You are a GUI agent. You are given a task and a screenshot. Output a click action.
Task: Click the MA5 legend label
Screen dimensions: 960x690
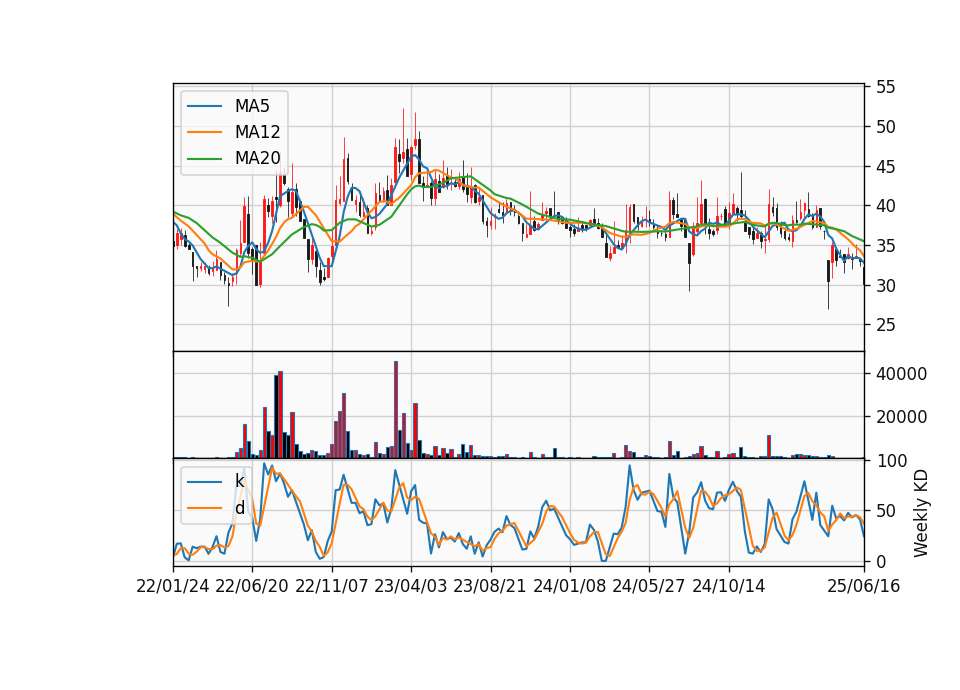point(252,106)
